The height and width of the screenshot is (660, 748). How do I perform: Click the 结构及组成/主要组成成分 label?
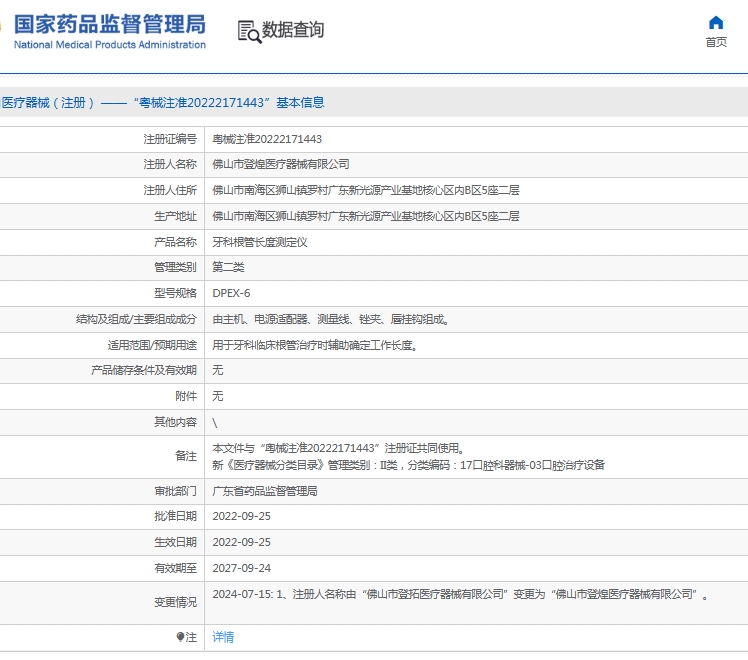136,319
